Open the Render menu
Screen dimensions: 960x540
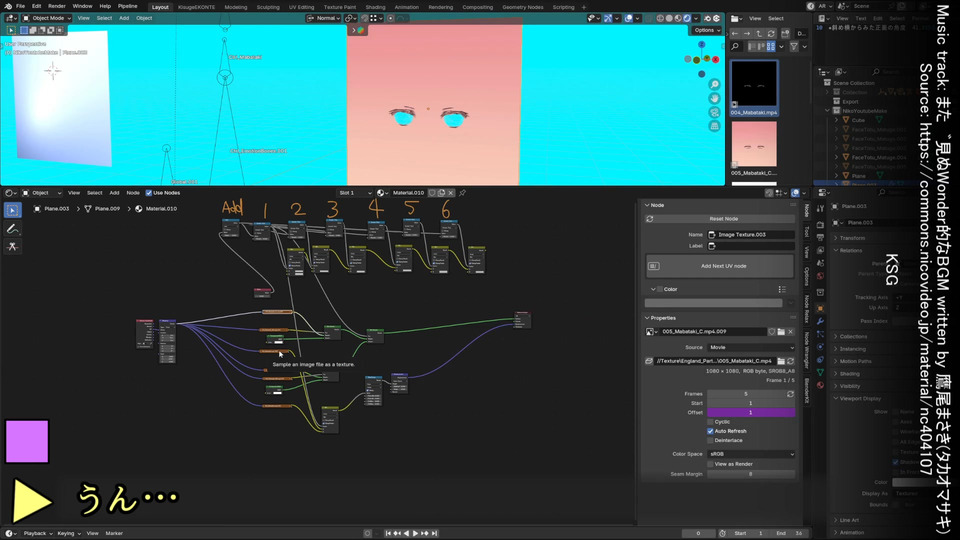tap(56, 6)
